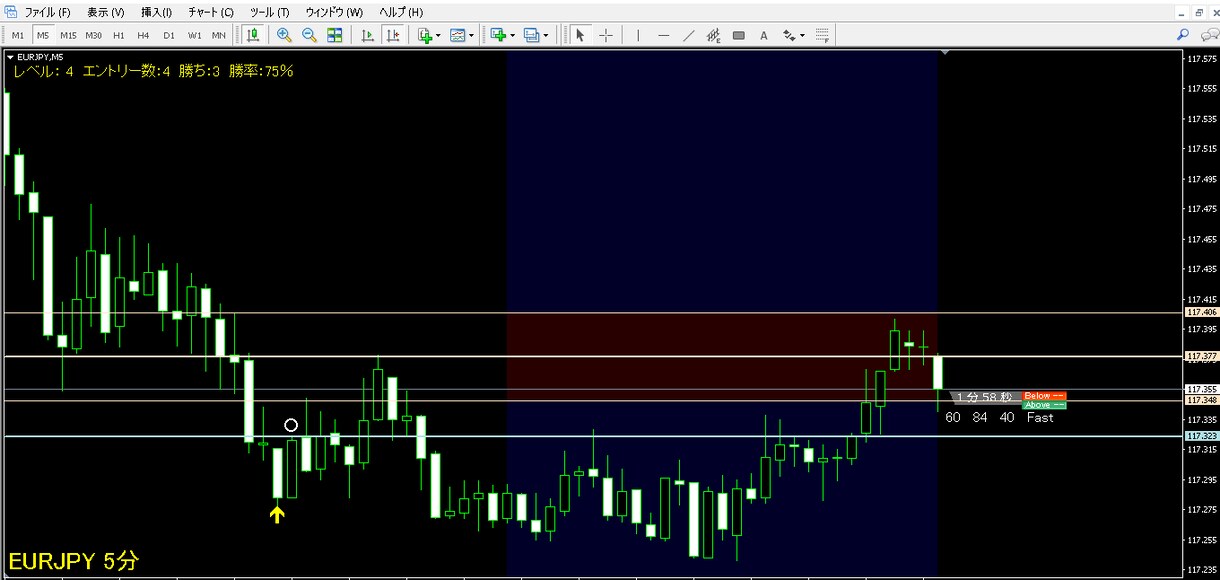Choose the trendline drawing tool
This screenshot has height=580, width=1220.
(688, 35)
